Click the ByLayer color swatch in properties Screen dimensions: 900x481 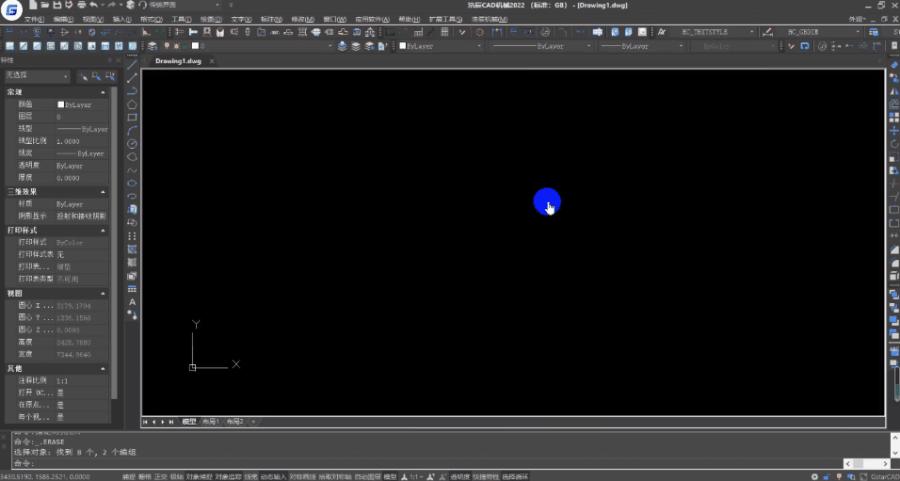[61, 105]
